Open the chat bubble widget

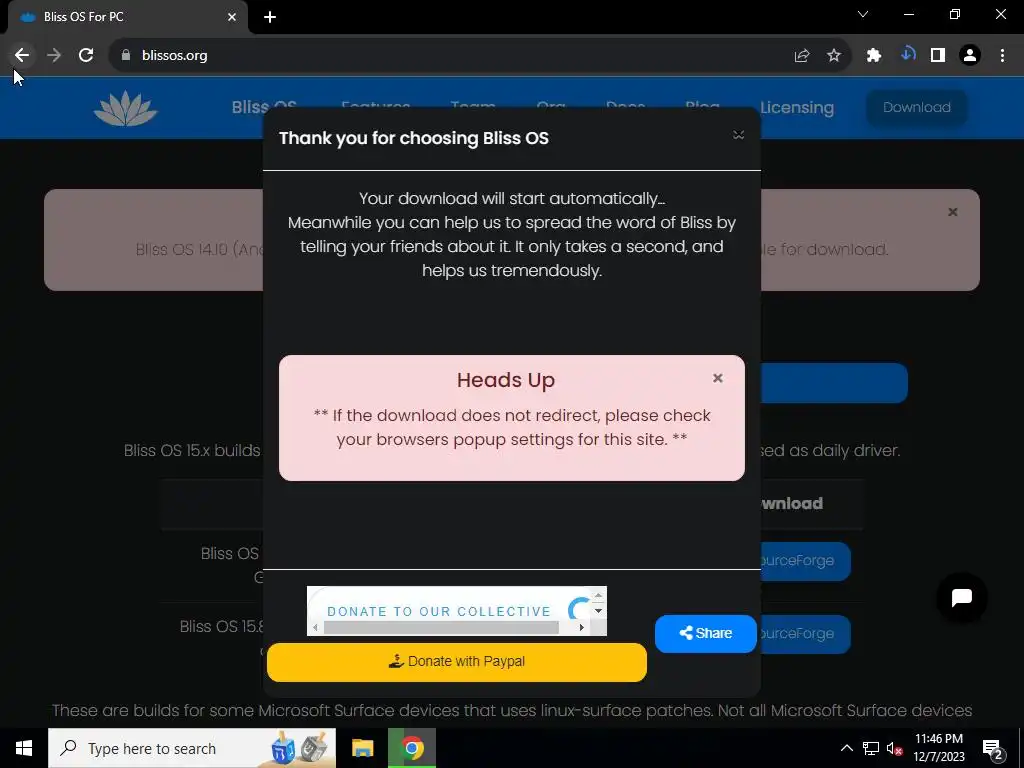pos(962,598)
